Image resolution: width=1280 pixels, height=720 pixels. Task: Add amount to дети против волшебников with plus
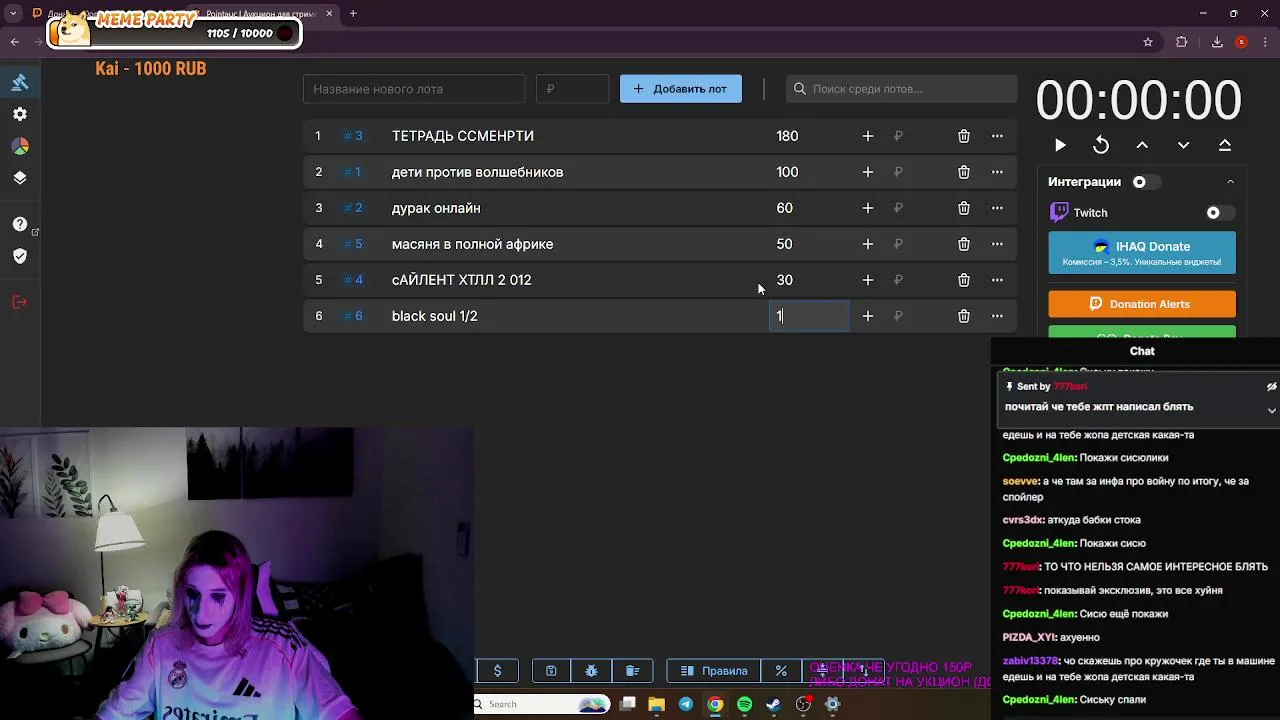(868, 172)
